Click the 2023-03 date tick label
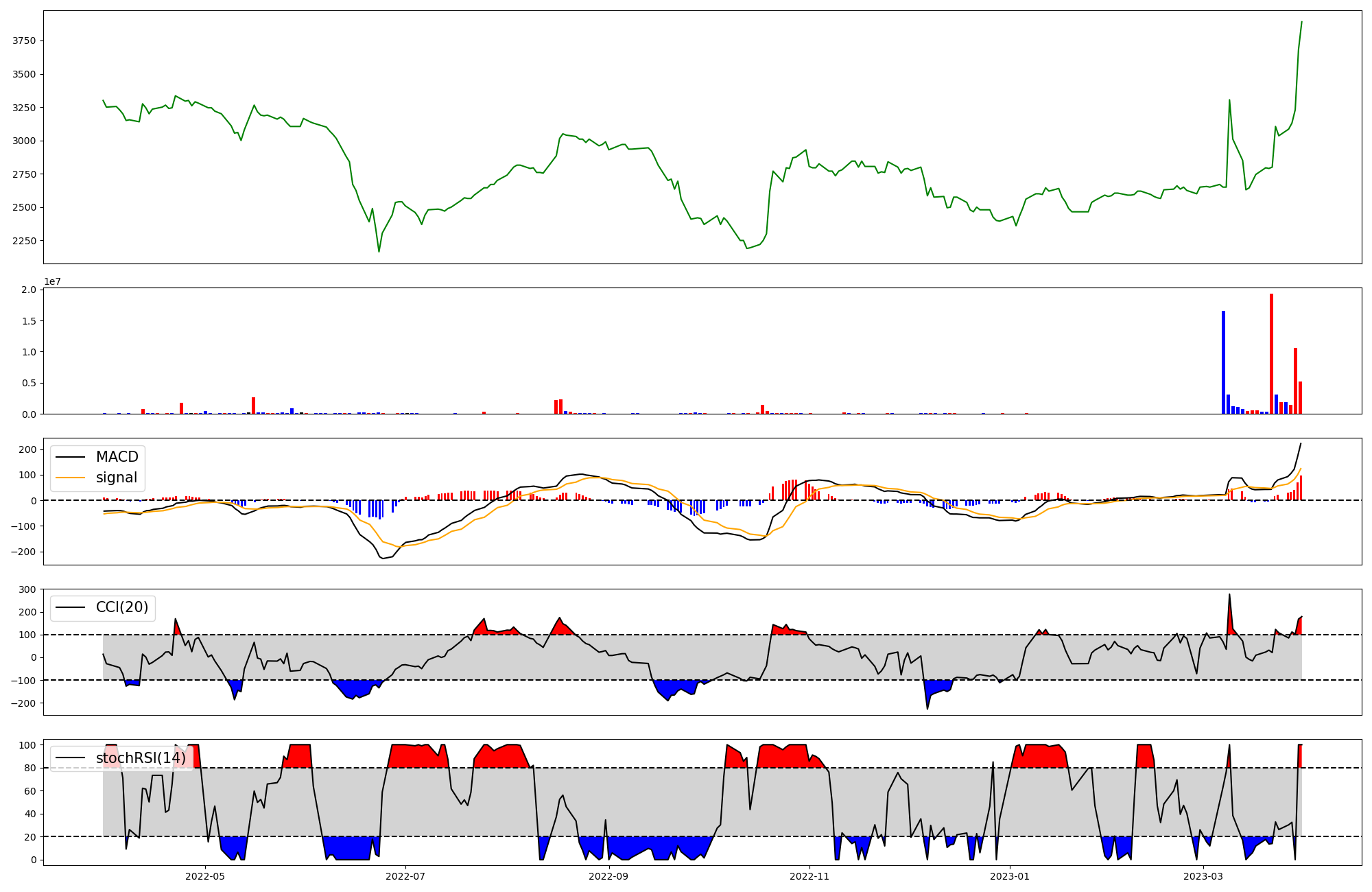1372x892 pixels. [x=1204, y=876]
